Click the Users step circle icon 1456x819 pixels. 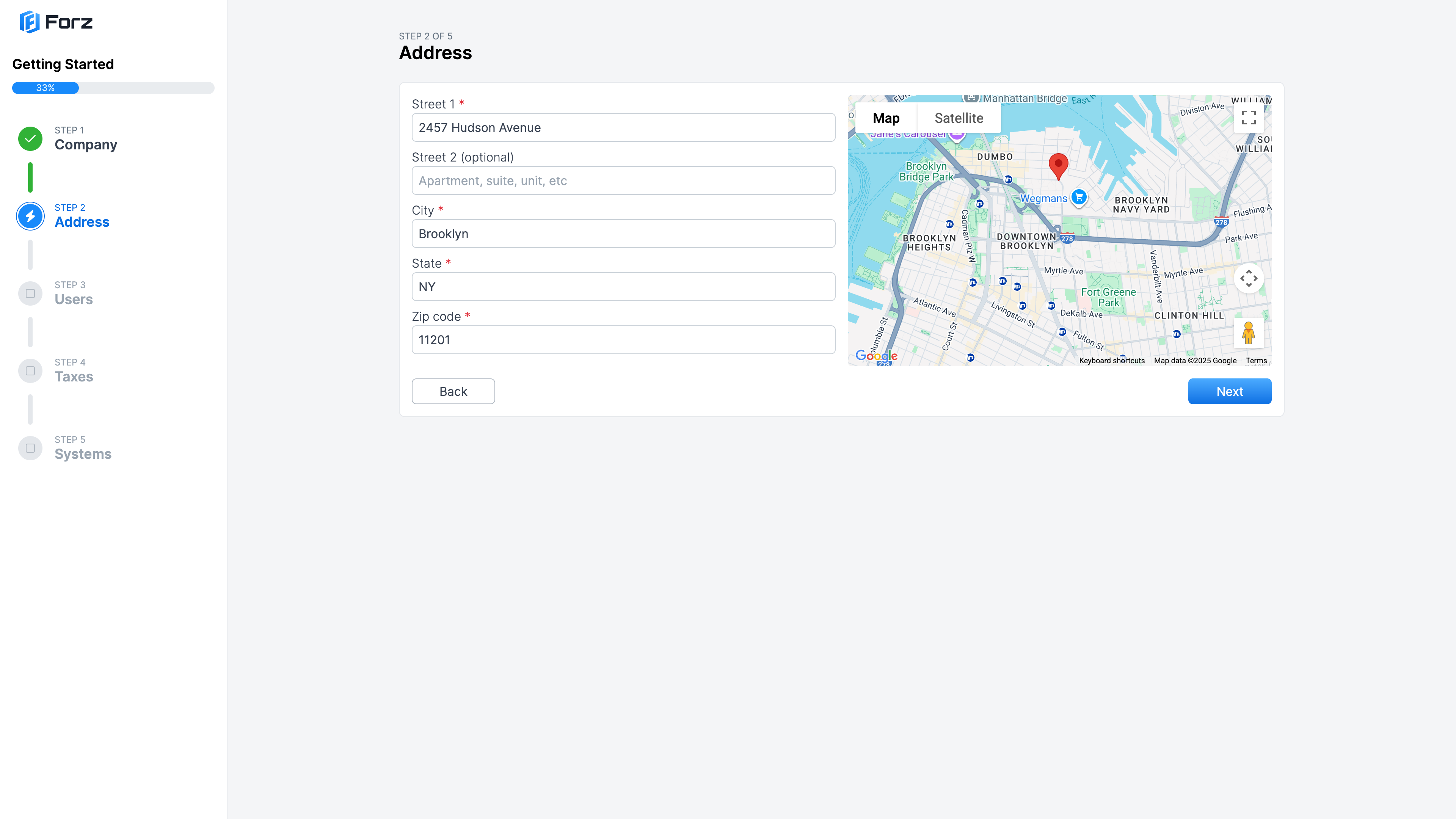coord(30,293)
